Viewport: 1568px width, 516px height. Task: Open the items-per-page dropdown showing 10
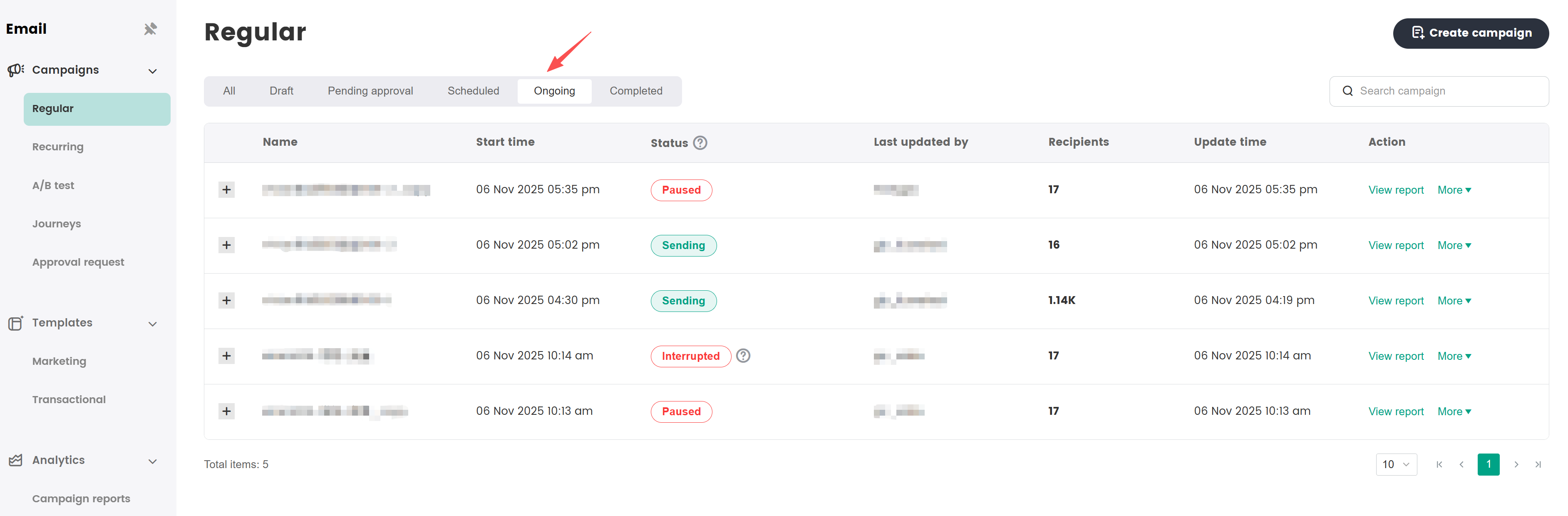(x=1396, y=464)
